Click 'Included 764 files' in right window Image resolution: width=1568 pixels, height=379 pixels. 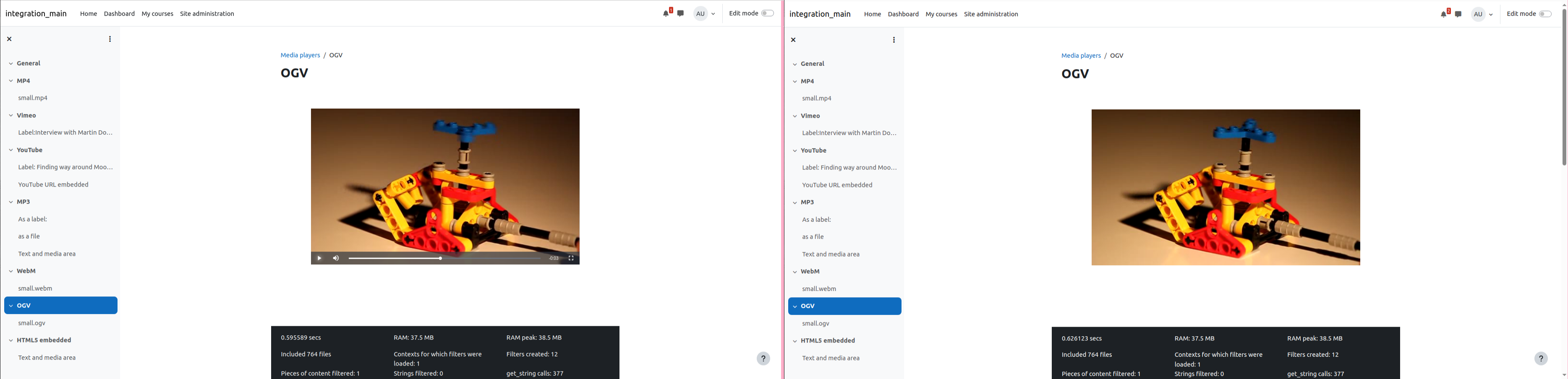[x=1087, y=355]
